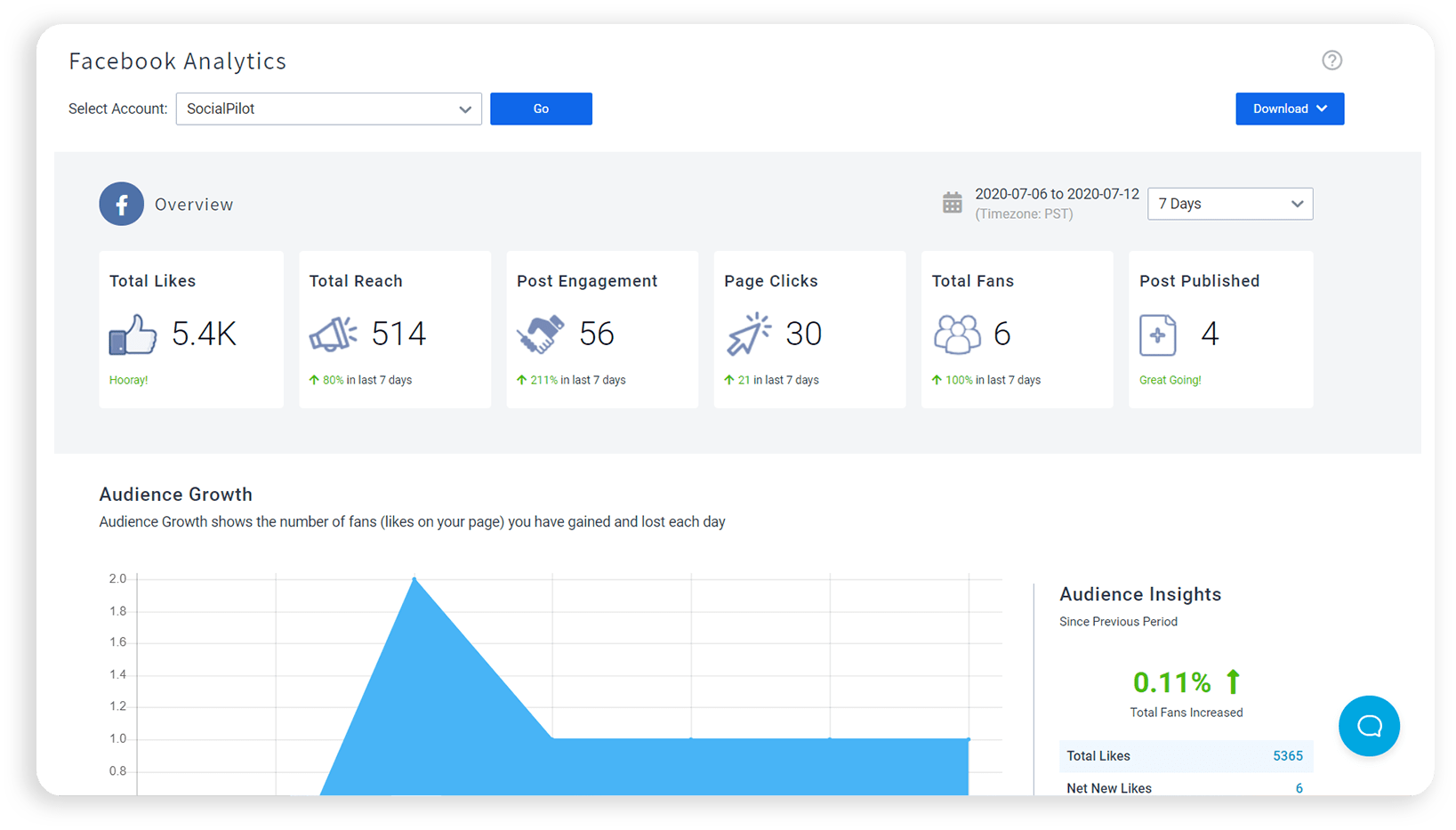
Task: Click the cursor icon under Page Clicks
Action: pyautogui.click(x=748, y=335)
